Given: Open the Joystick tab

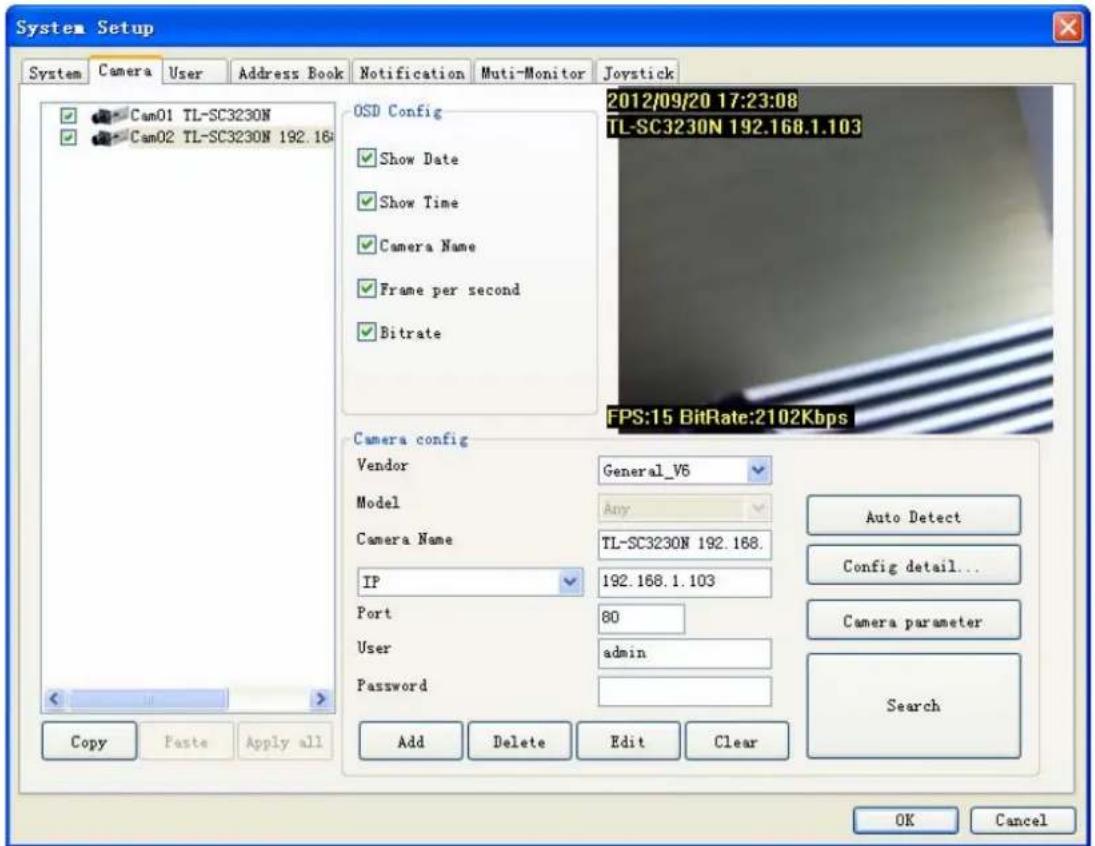Looking at the screenshot, I should tap(638, 73).
